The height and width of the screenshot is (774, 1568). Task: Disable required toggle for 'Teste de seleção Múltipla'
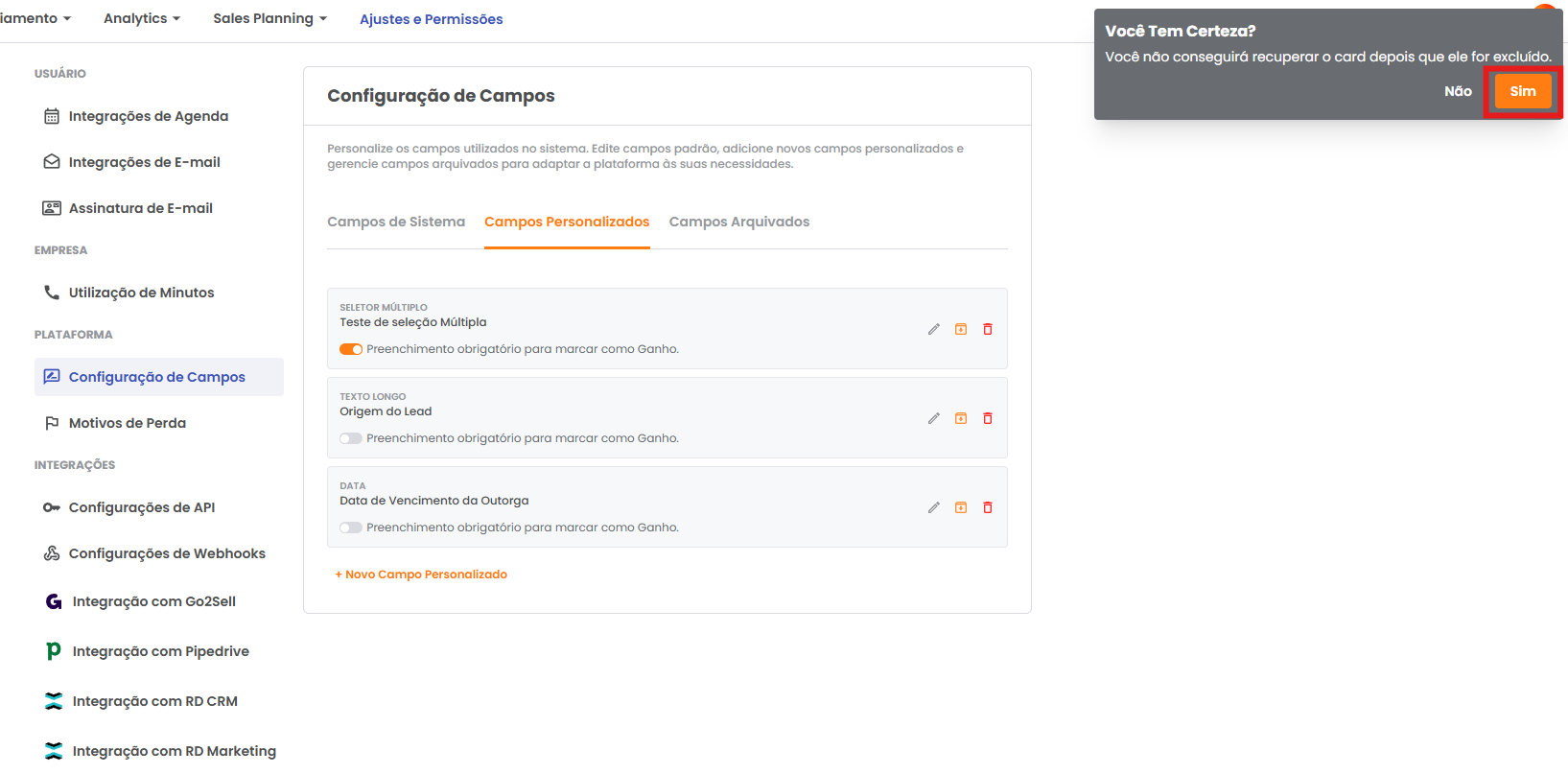tap(351, 349)
